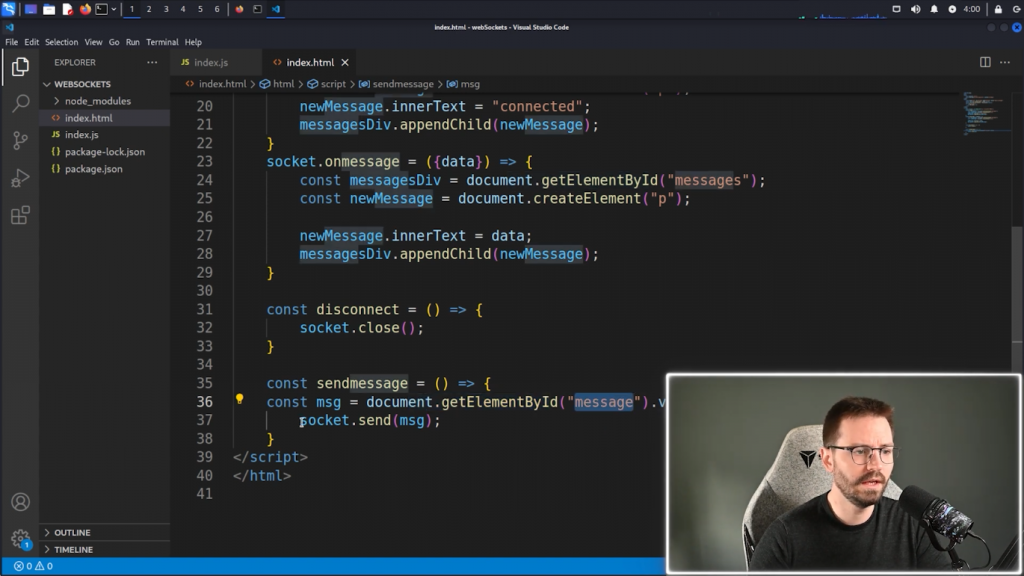This screenshot has width=1024, height=576.
Task: Open the Go menu
Action: pyautogui.click(x=114, y=42)
